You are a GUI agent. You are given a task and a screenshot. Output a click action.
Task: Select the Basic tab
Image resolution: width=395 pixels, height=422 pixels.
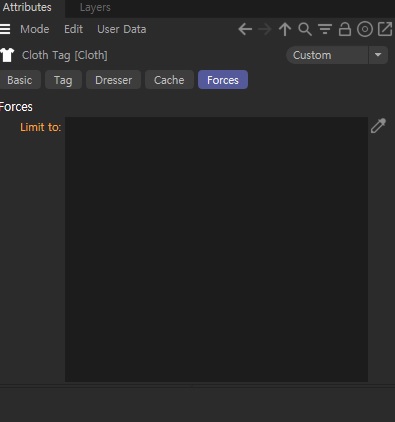[20, 80]
